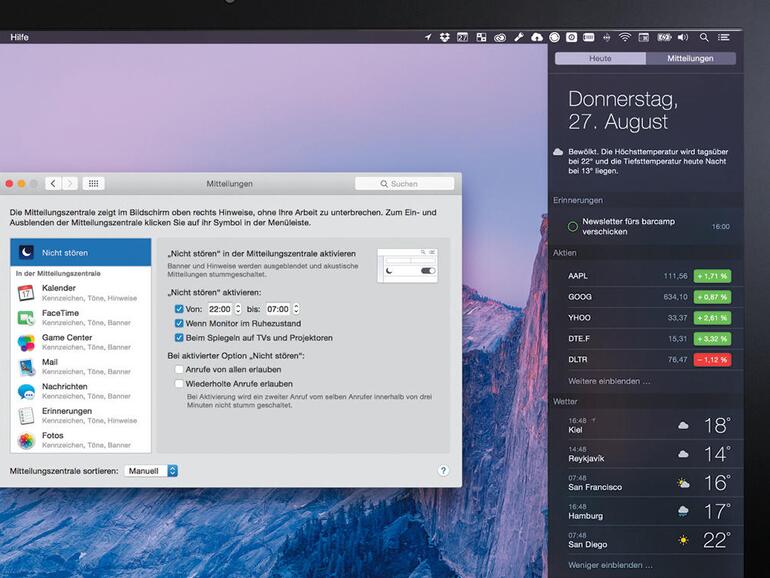
Task: Disable 'Wenn Monitor im Ruhezustand' checkbox
Action: [x=179, y=324]
